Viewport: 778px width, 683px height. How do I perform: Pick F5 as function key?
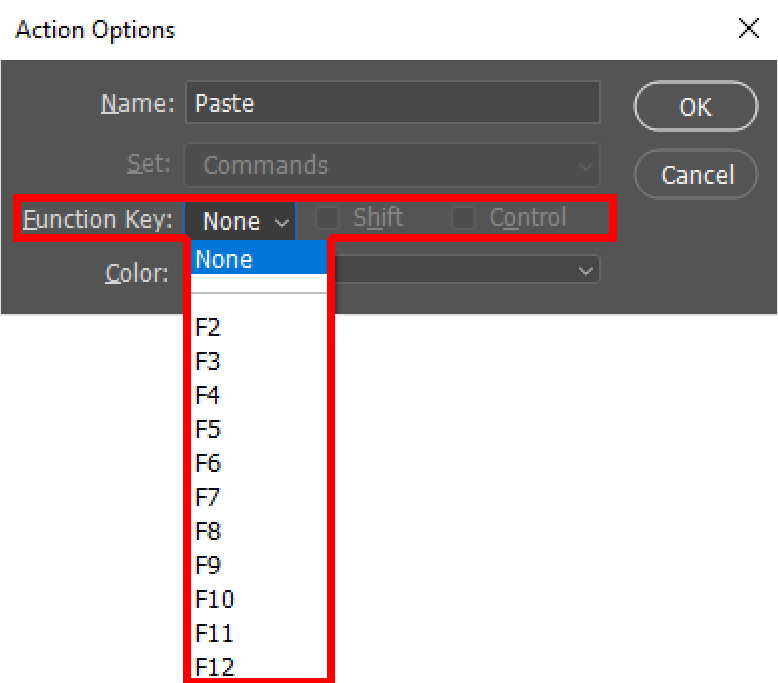coord(259,429)
